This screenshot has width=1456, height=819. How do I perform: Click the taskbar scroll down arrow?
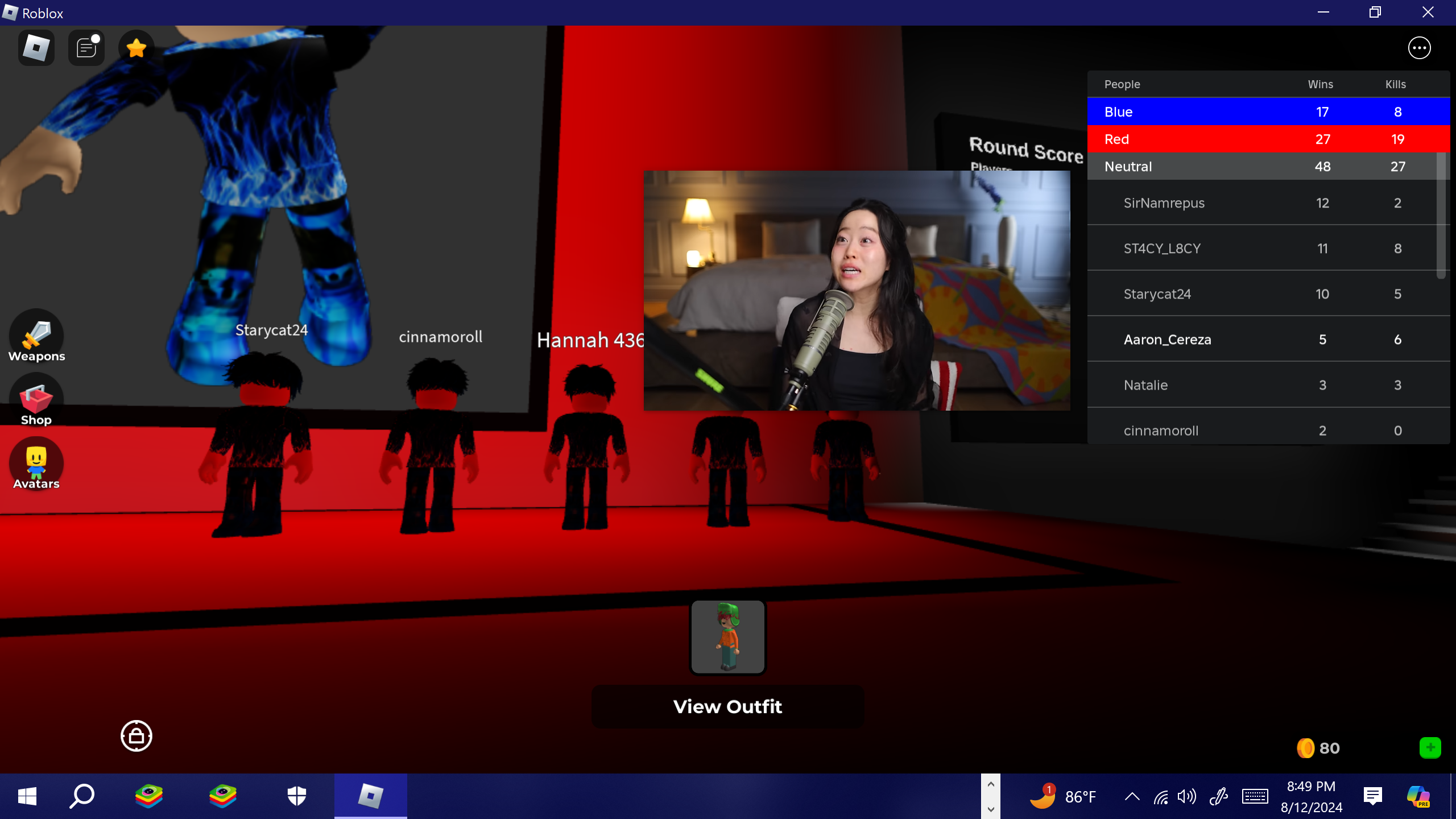click(991, 809)
